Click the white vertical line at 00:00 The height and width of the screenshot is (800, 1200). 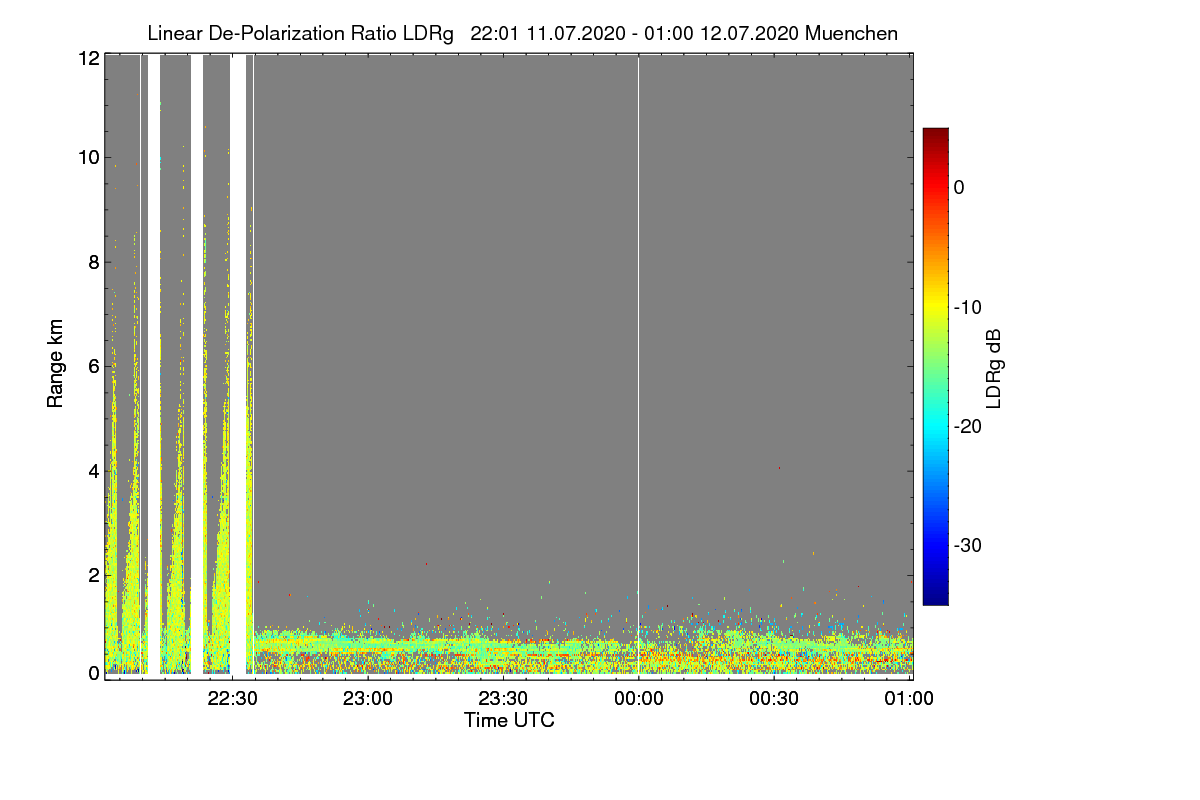point(639,365)
